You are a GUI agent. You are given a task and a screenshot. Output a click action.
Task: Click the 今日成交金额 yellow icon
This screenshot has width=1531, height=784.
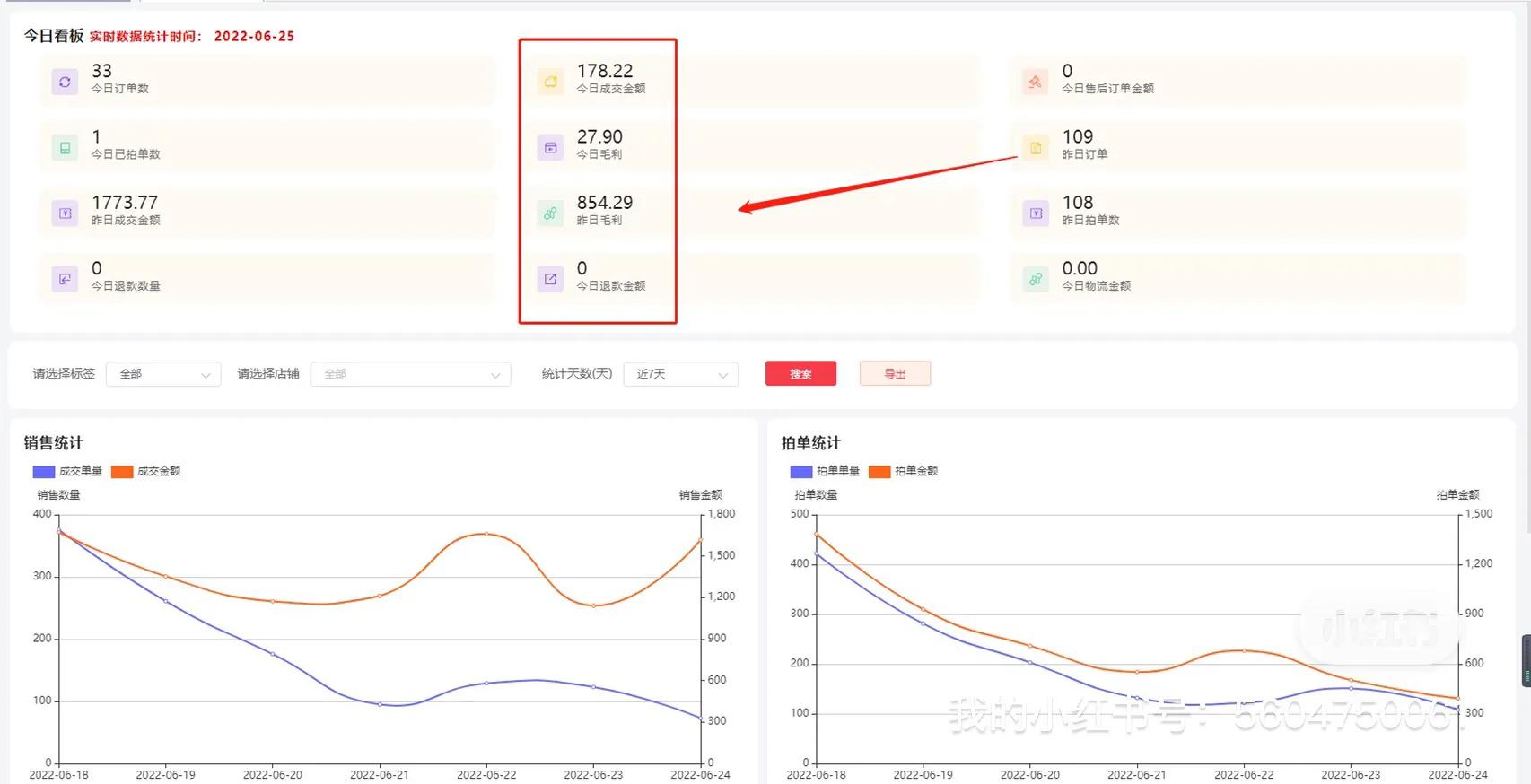tap(550, 82)
